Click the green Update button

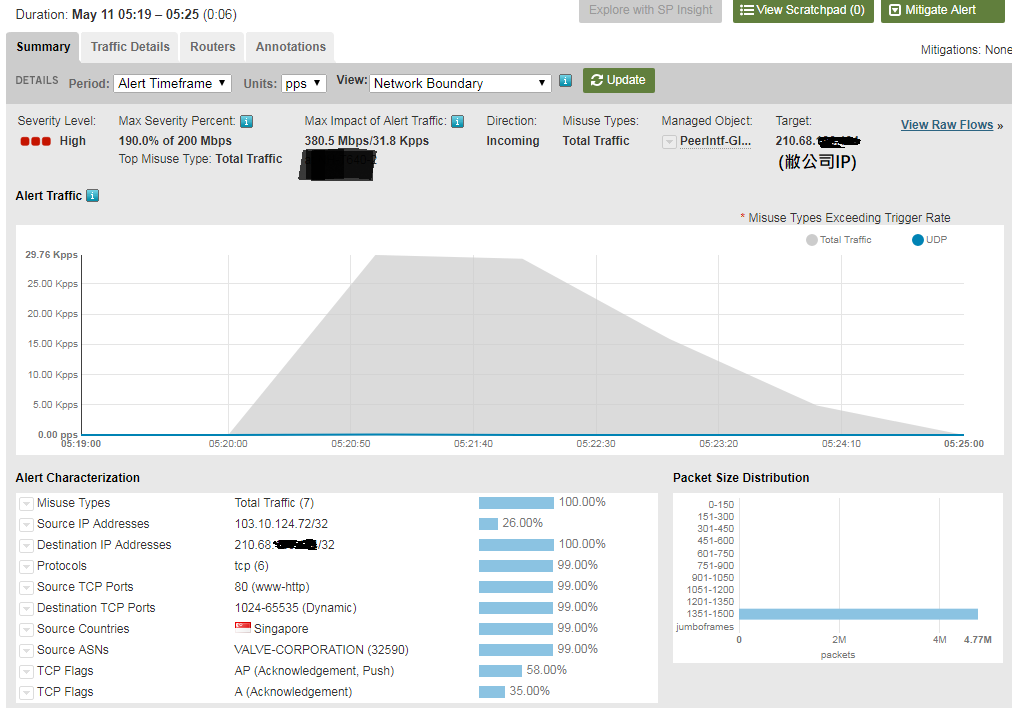(618, 80)
